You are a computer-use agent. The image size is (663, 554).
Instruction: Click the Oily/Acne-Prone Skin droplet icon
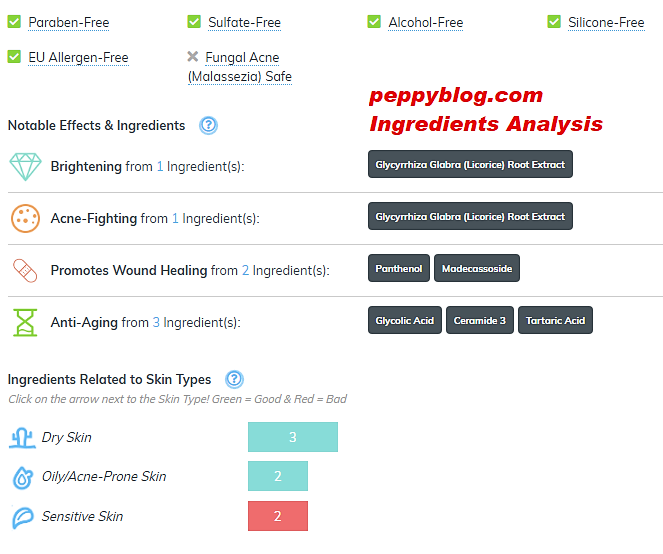click(x=22, y=477)
